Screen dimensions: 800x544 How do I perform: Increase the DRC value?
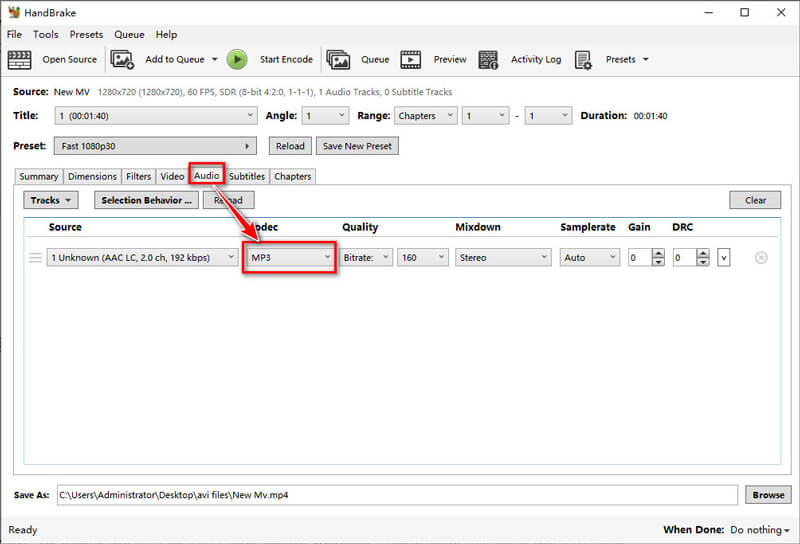(x=703, y=253)
